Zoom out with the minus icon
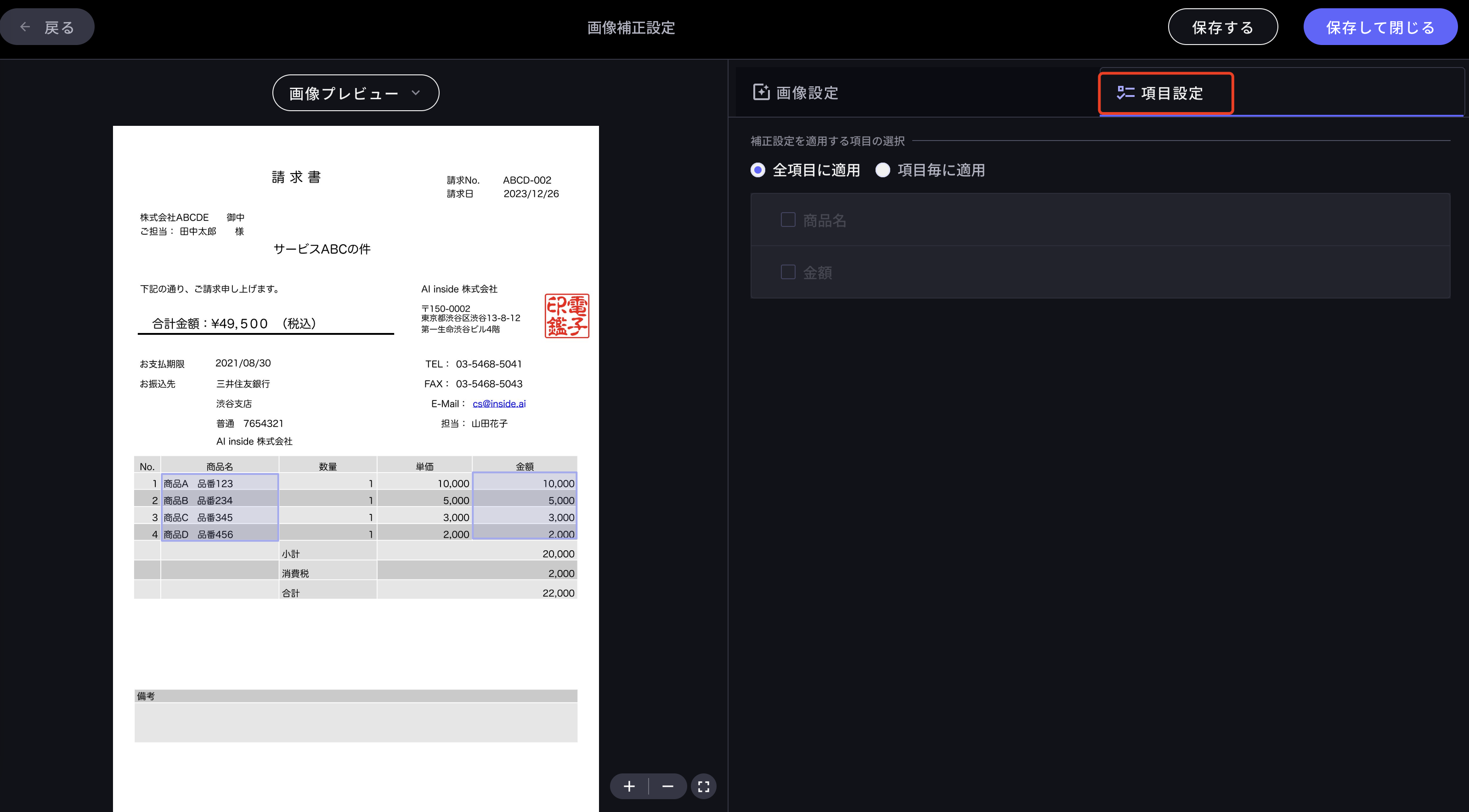The height and width of the screenshot is (812, 1469). [668, 786]
